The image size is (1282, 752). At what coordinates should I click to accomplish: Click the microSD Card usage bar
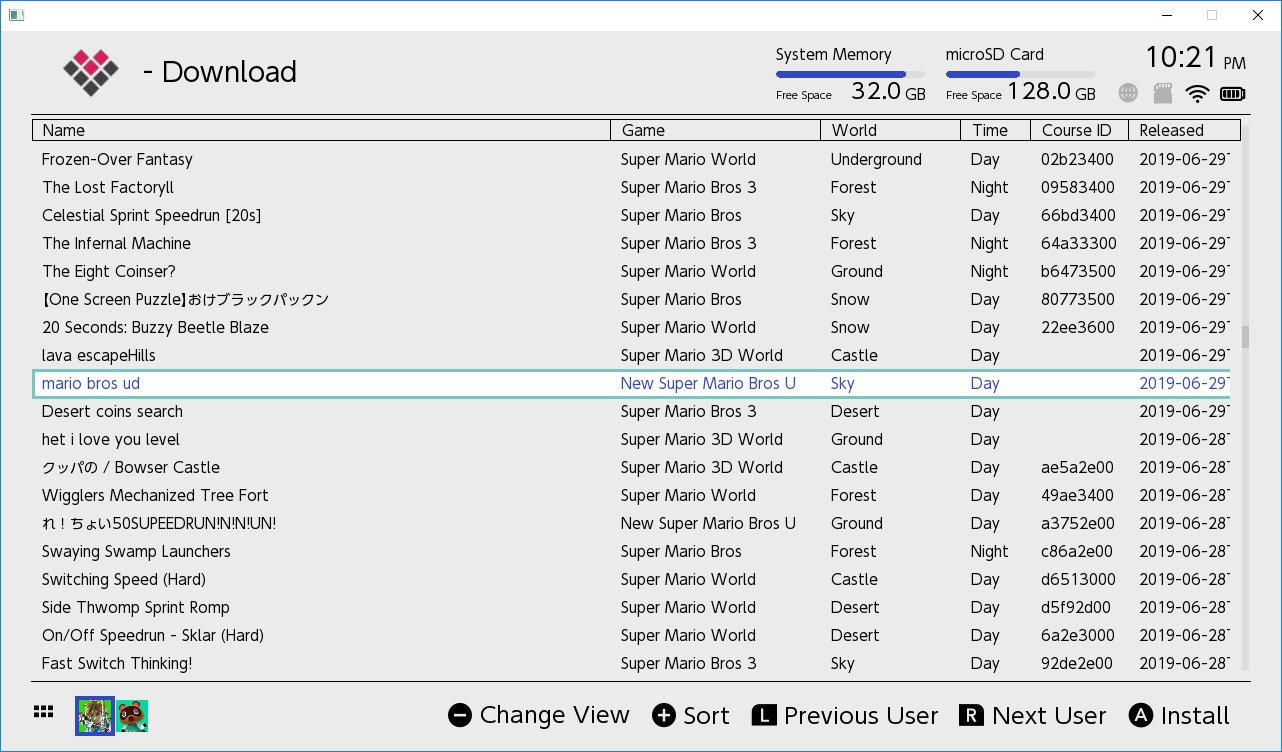pos(1020,74)
